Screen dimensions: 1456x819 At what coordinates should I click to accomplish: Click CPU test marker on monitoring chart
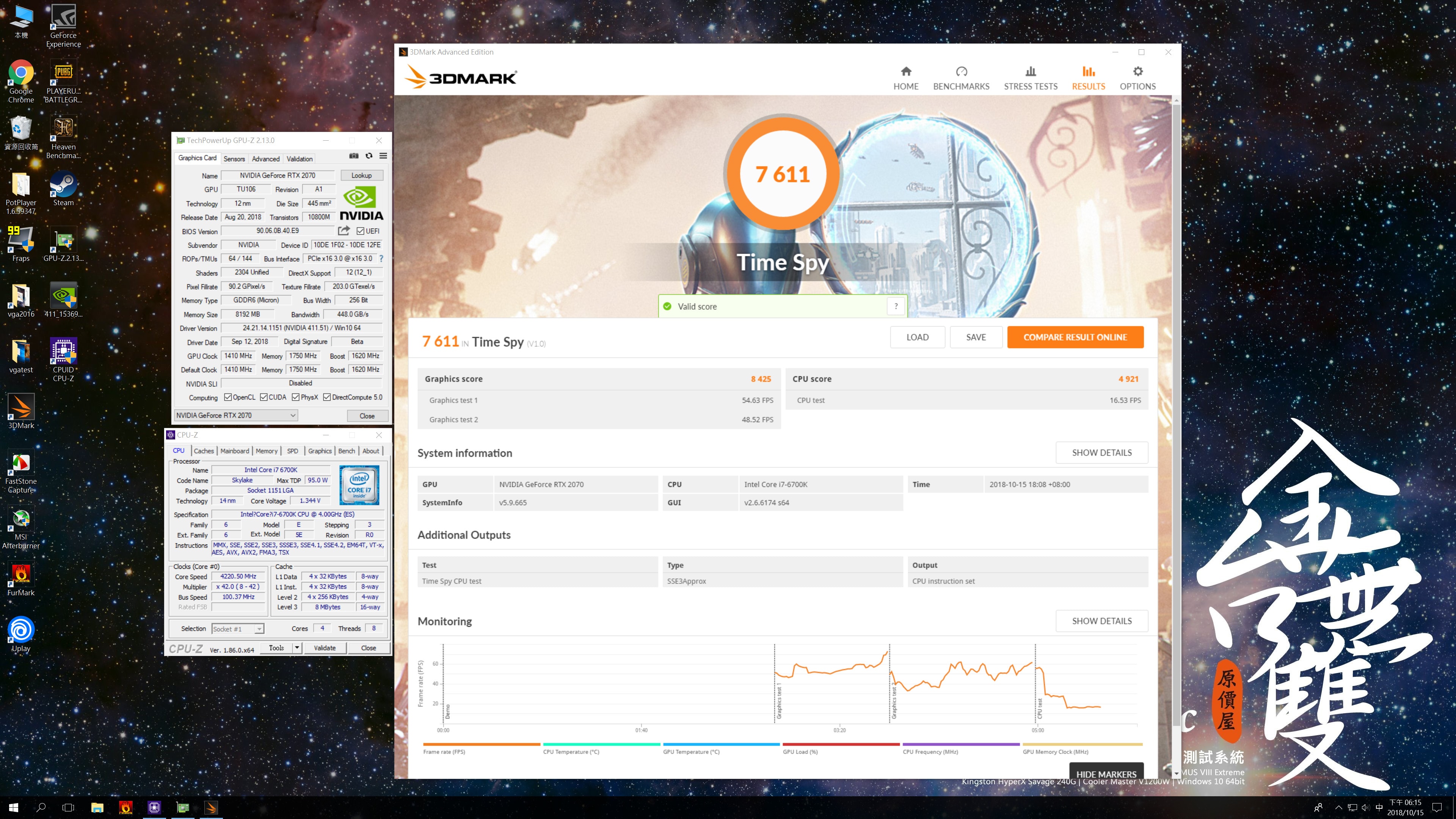[1039, 708]
